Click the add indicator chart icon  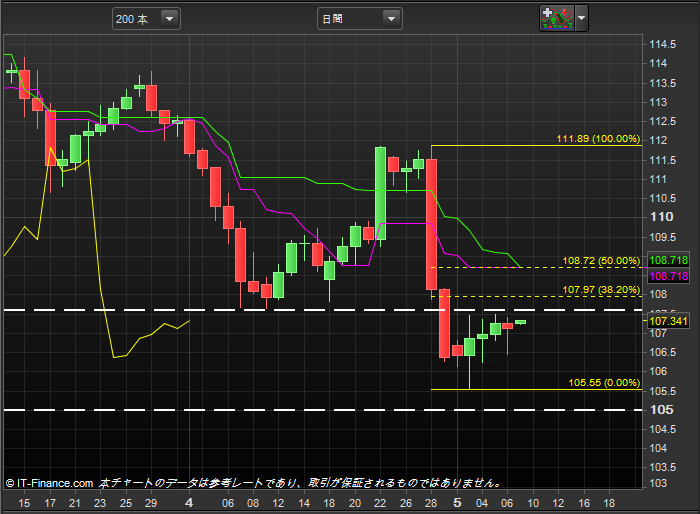[x=557, y=18]
